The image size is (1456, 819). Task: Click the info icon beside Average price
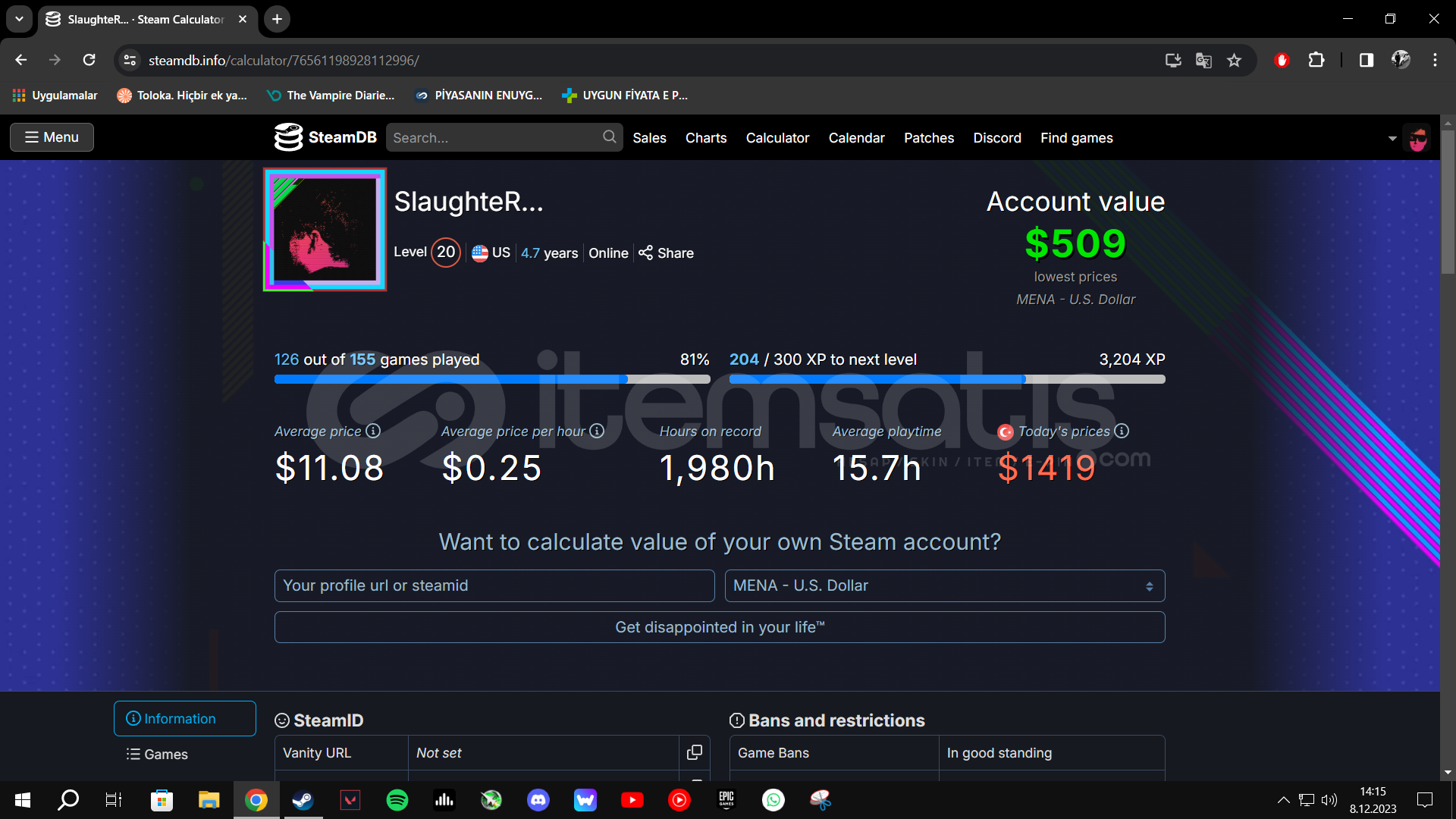(x=373, y=431)
